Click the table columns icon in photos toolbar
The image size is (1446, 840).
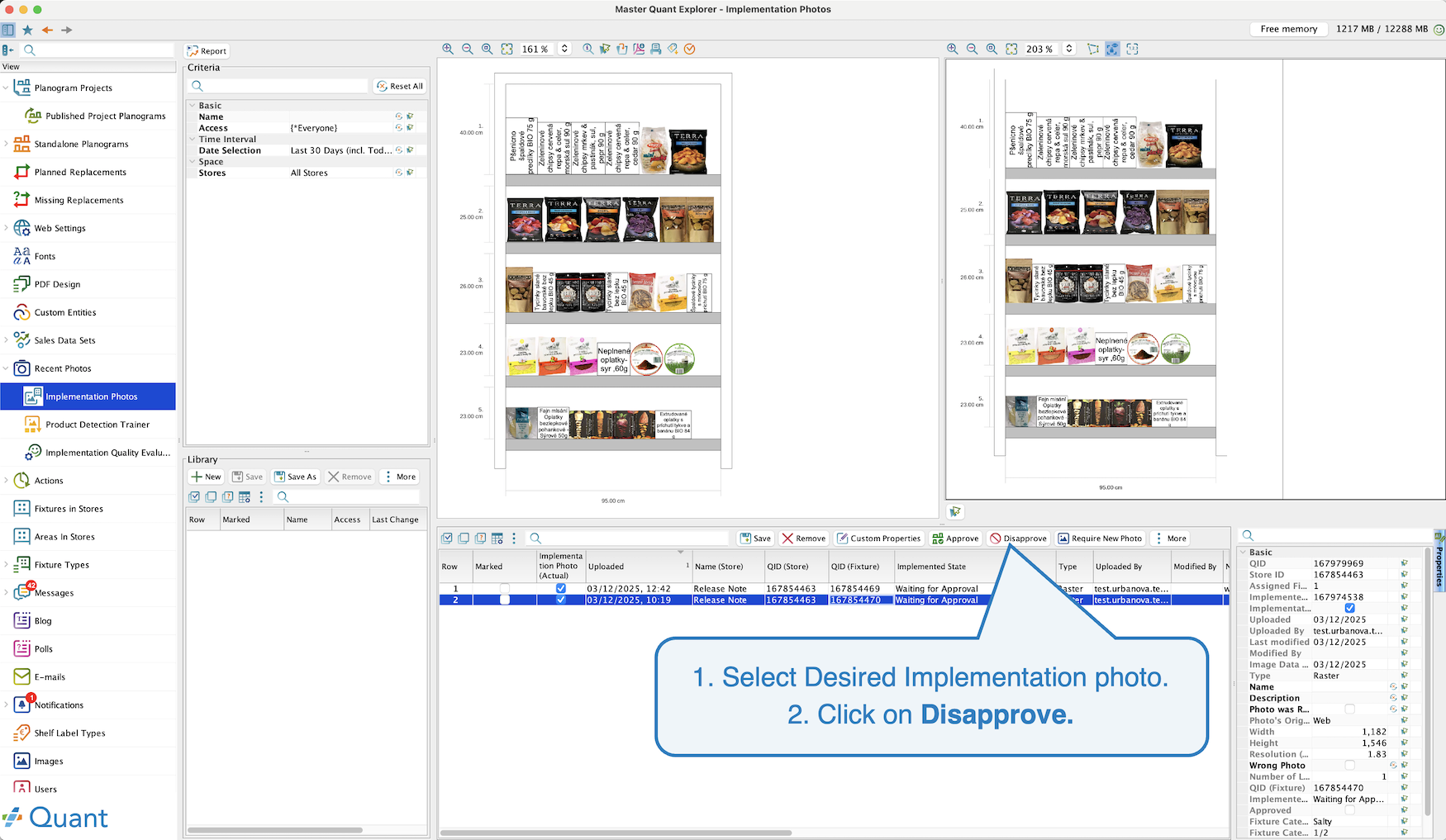pos(497,538)
